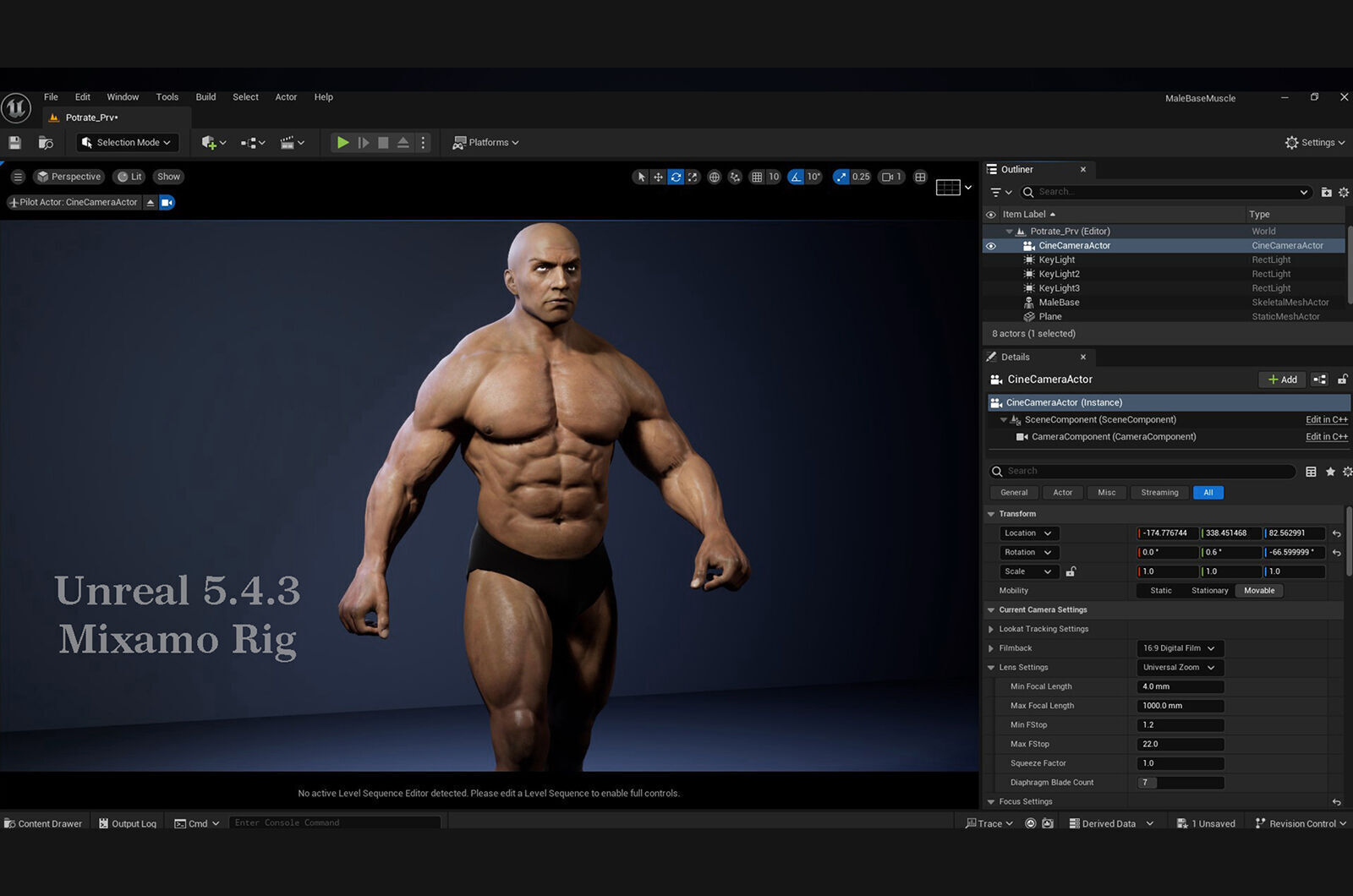Toggle world/local coordinate space globe

(715, 177)
